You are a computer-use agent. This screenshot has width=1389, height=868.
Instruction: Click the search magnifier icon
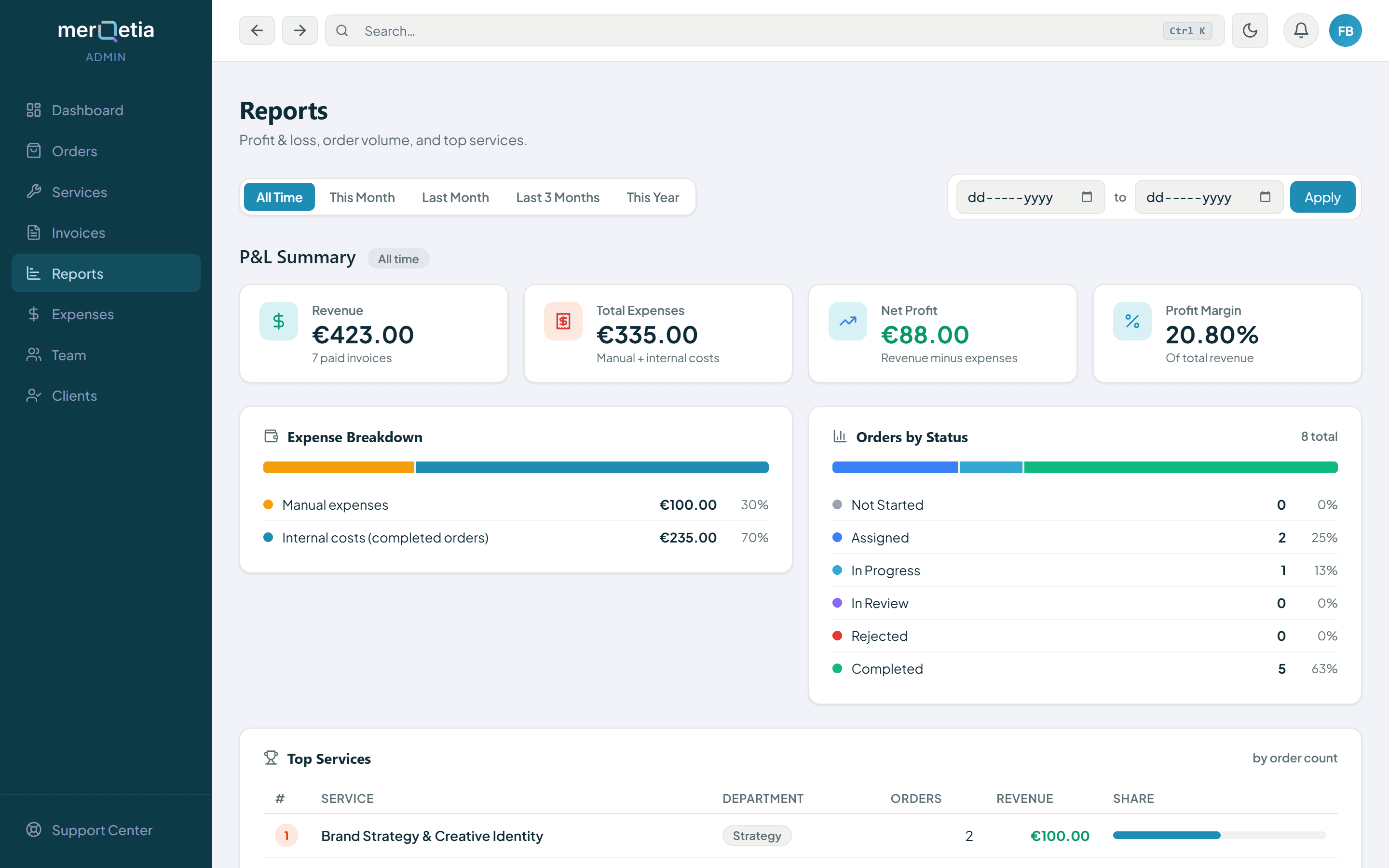tap(342, 30)
